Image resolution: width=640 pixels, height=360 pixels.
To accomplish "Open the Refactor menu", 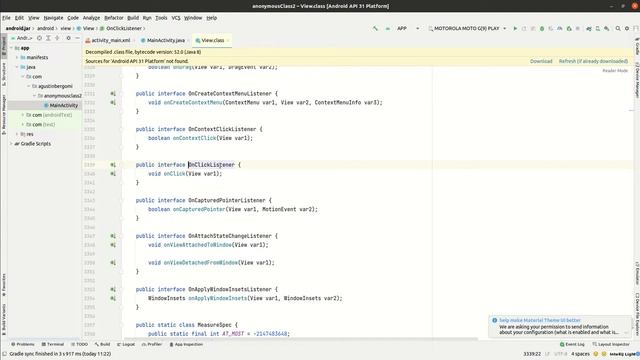I will coord(113,18).
